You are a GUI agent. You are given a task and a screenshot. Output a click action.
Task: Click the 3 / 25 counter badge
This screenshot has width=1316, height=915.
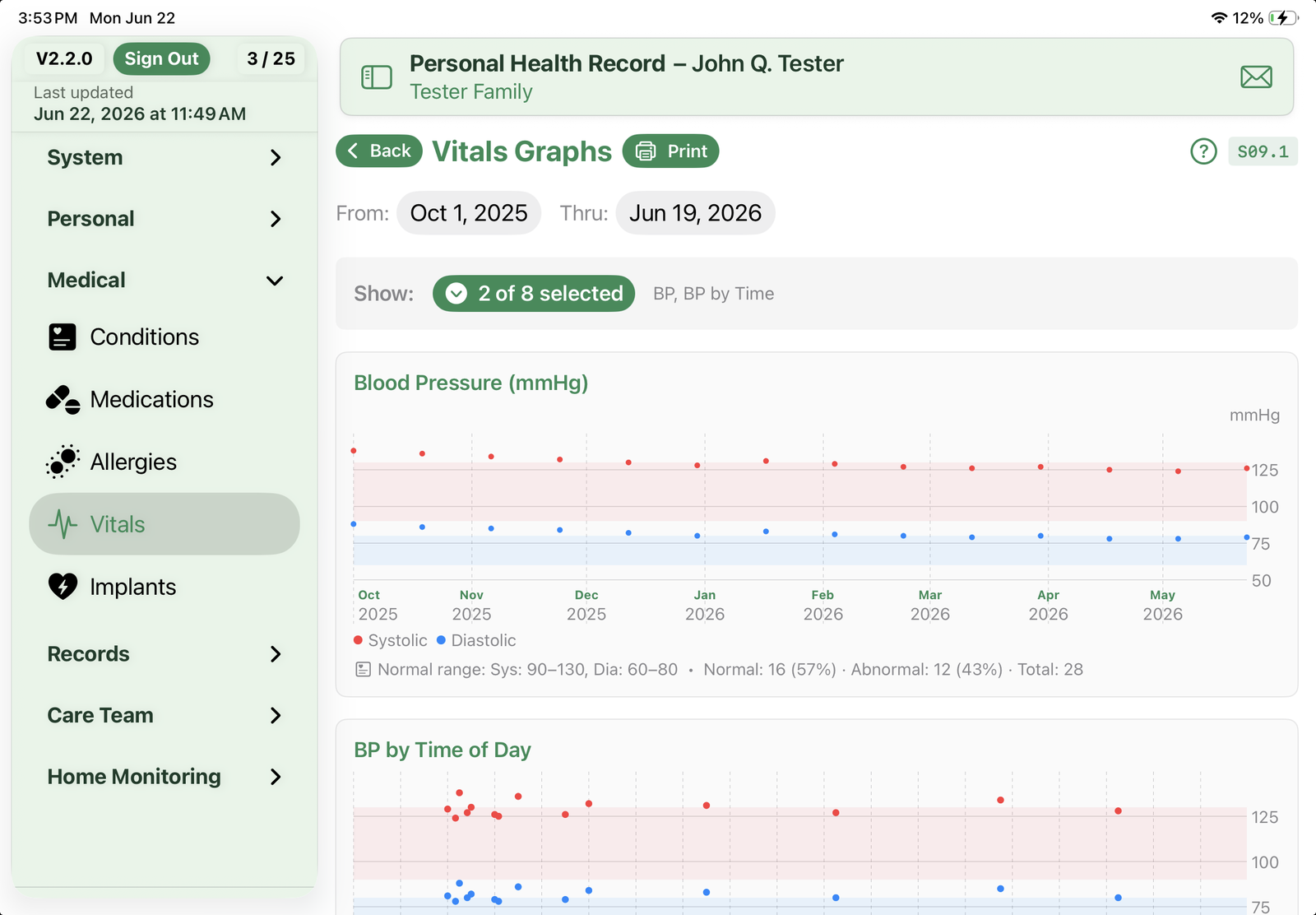(x=271, y=58)
